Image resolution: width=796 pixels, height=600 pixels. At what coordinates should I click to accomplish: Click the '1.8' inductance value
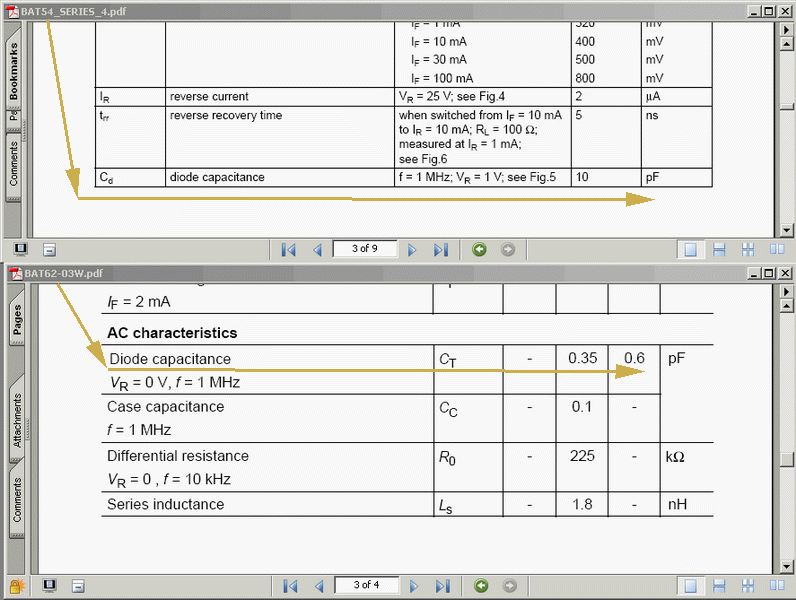click(x=582, y=504)
